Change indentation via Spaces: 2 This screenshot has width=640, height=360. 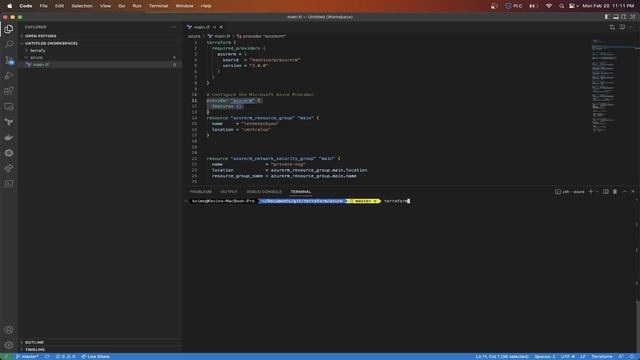pos(545,356)
